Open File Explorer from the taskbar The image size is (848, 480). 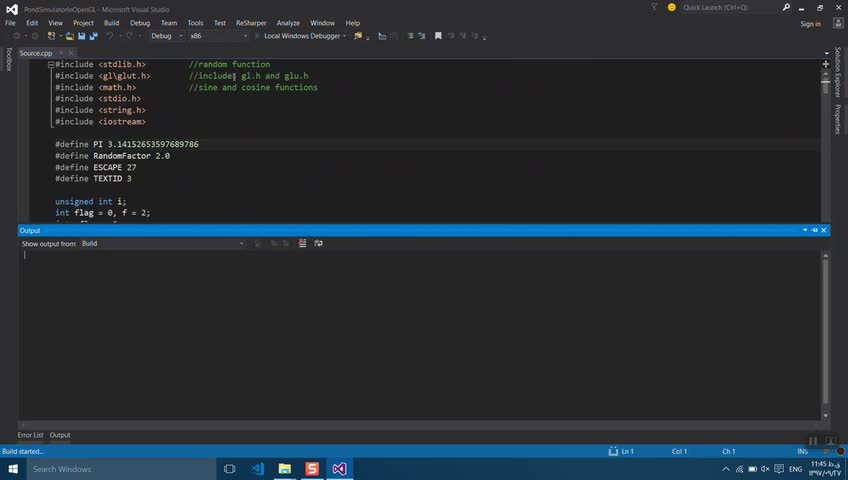(284, 469)
